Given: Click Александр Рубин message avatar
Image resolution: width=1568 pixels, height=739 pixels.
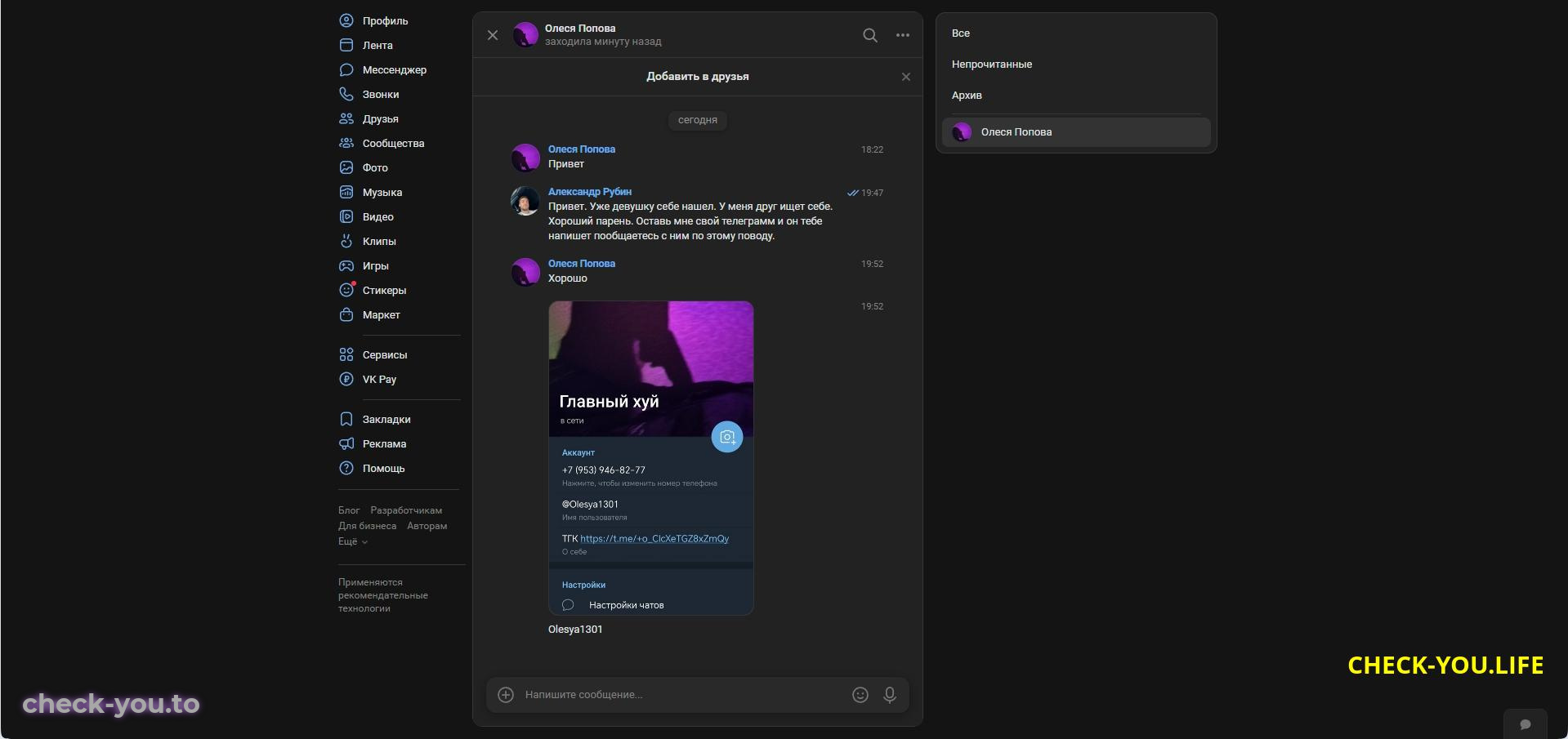Looking at the screenshot, I should (x=525, y=201).
